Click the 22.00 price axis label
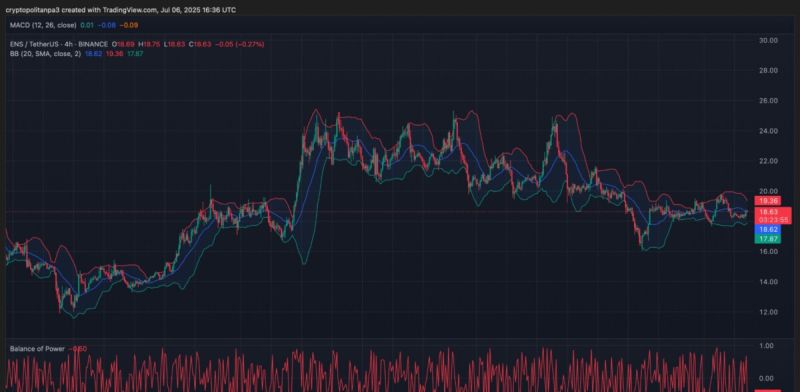Viewport: 800px width, 392px height. 768,161
